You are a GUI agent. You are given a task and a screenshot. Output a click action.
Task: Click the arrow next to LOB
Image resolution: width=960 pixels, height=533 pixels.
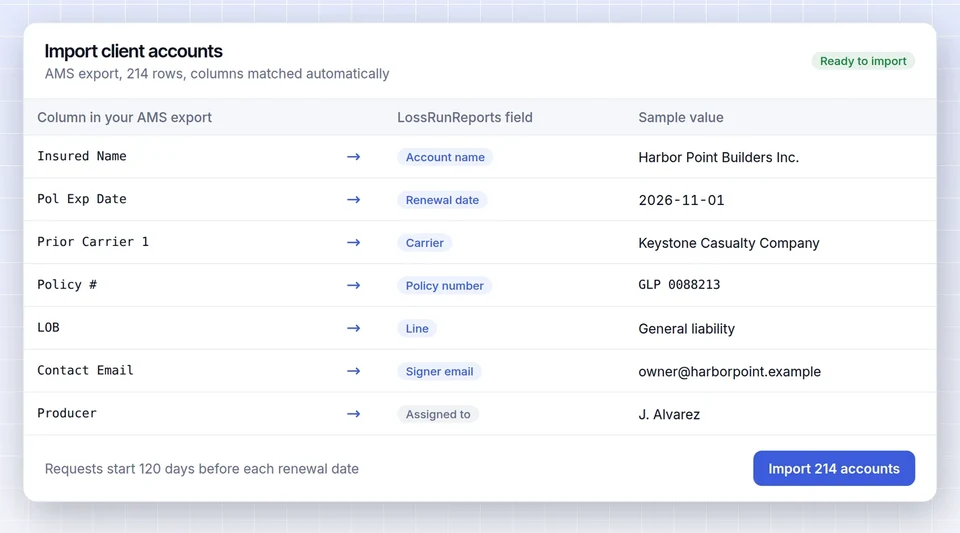click(x=353, y=328)
